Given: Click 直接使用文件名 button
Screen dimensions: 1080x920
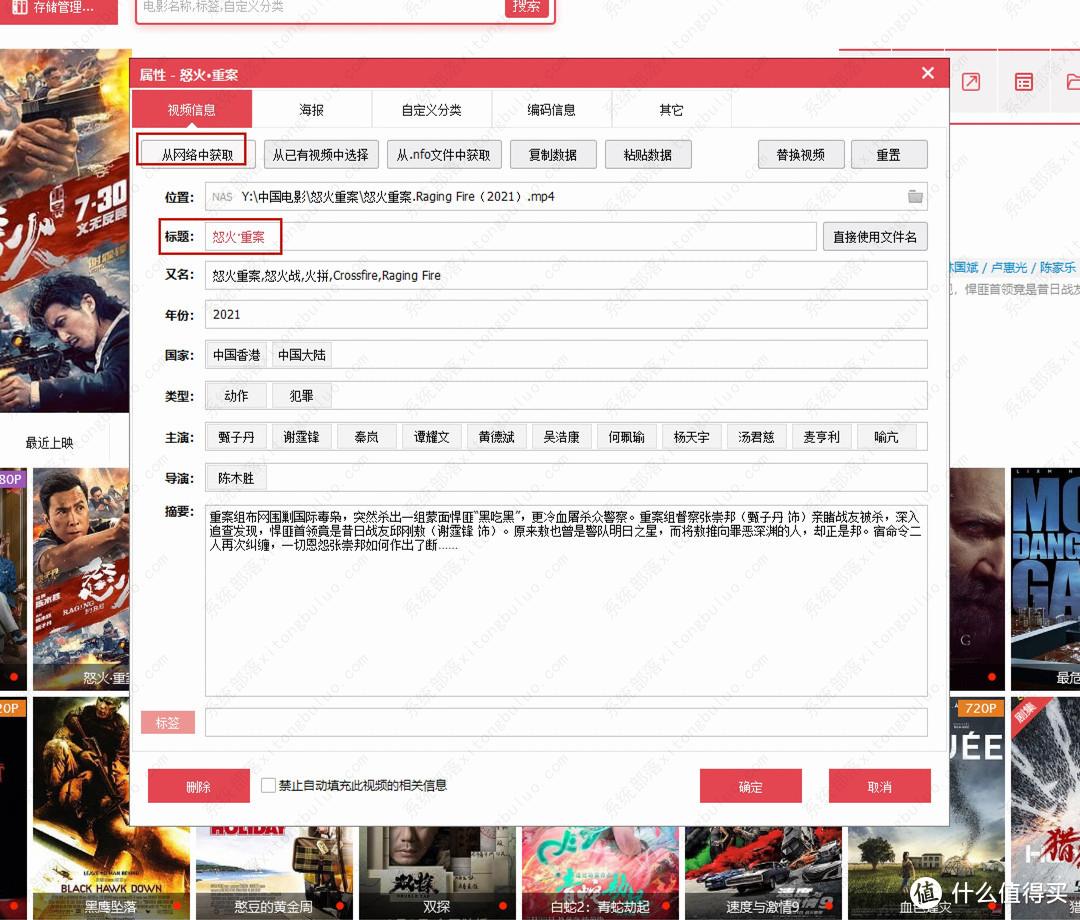Looking at the screenshot, I should pos(875,237).
